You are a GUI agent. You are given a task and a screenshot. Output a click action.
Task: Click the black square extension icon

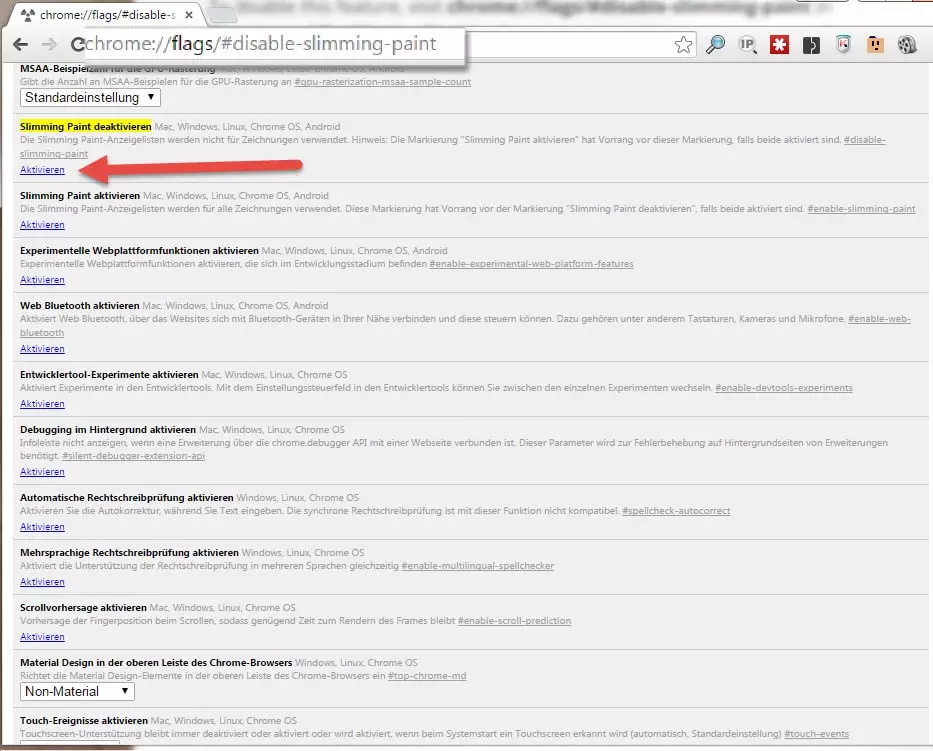click(811, 45)
